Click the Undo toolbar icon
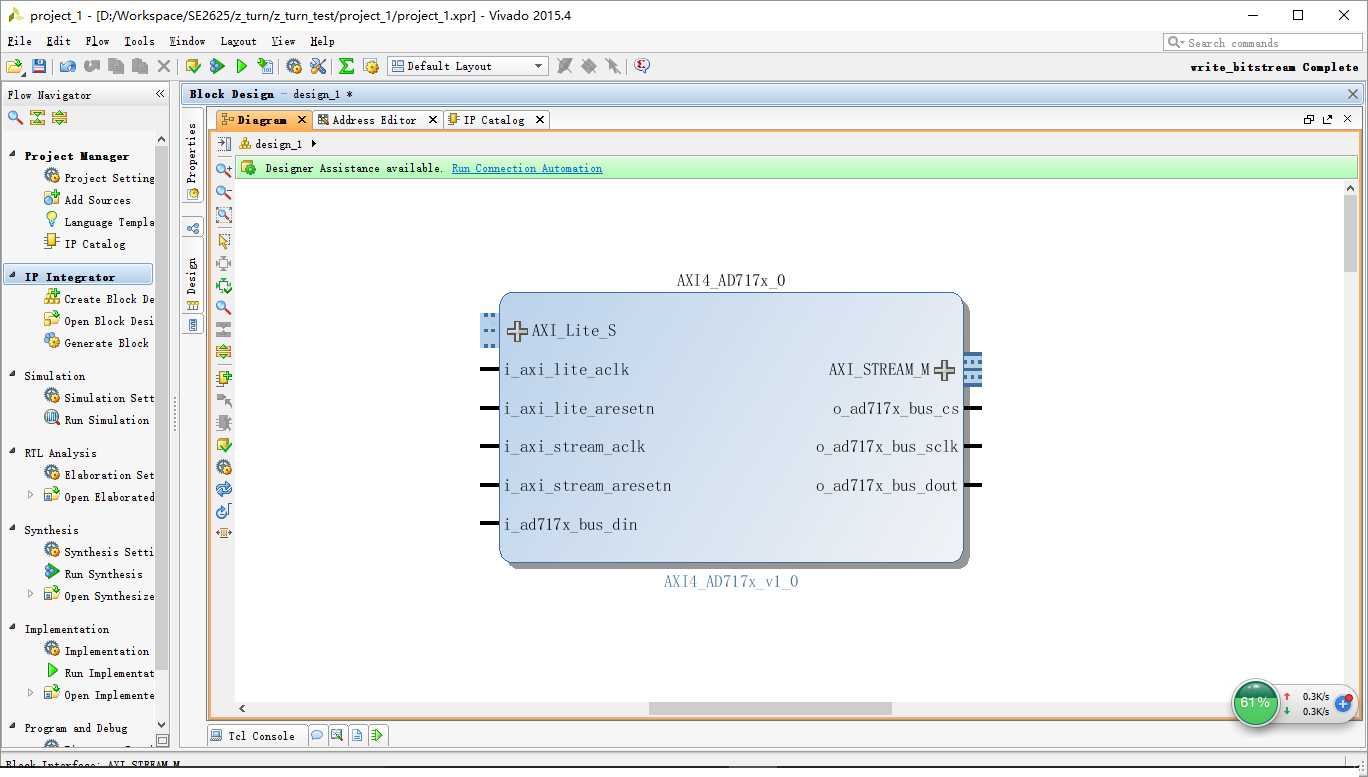Image resolution: width=1368 pixels, height=777 pixels. click(67, 66)
